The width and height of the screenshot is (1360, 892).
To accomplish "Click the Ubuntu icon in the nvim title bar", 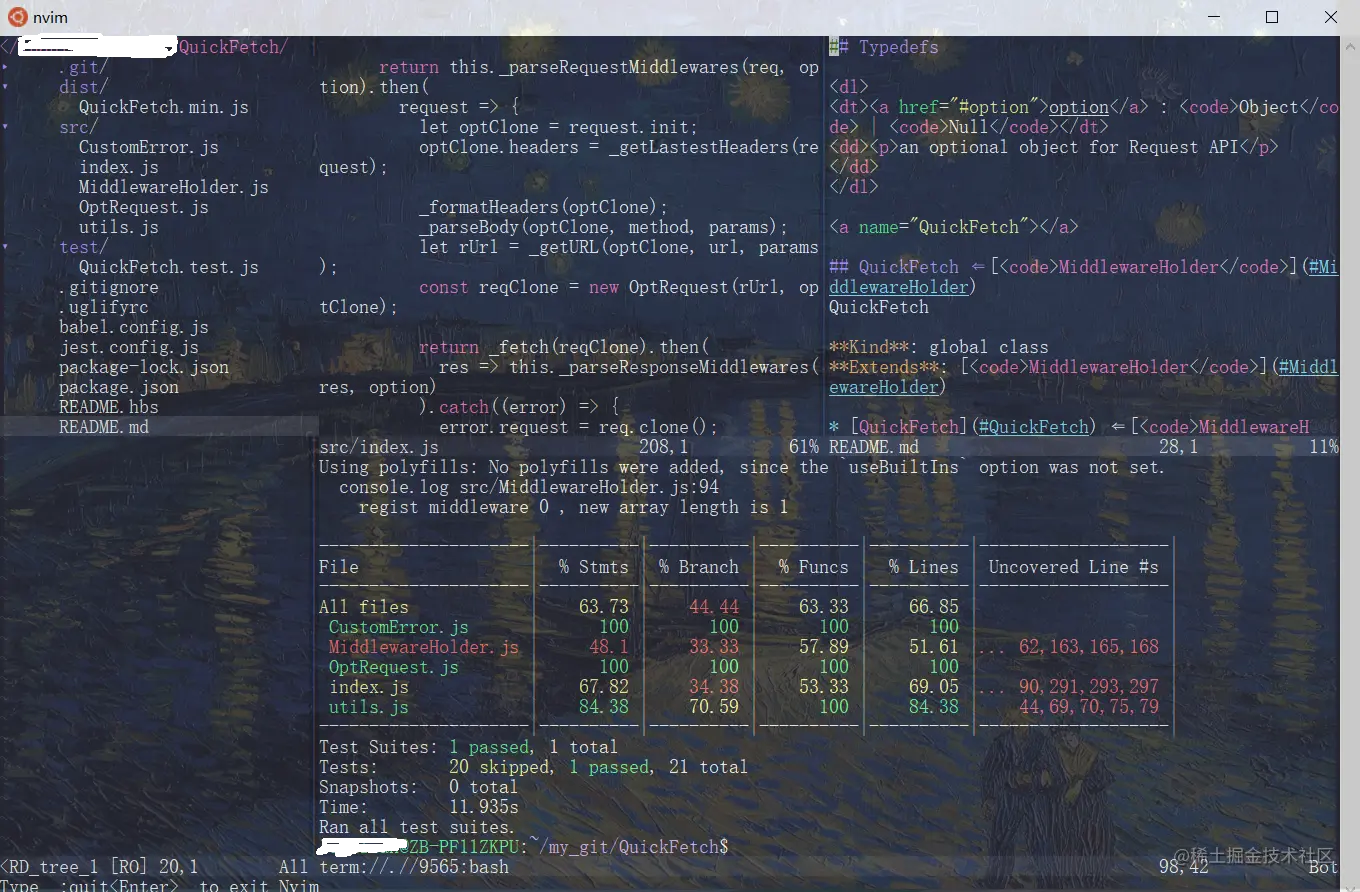I will pos(17,16).
